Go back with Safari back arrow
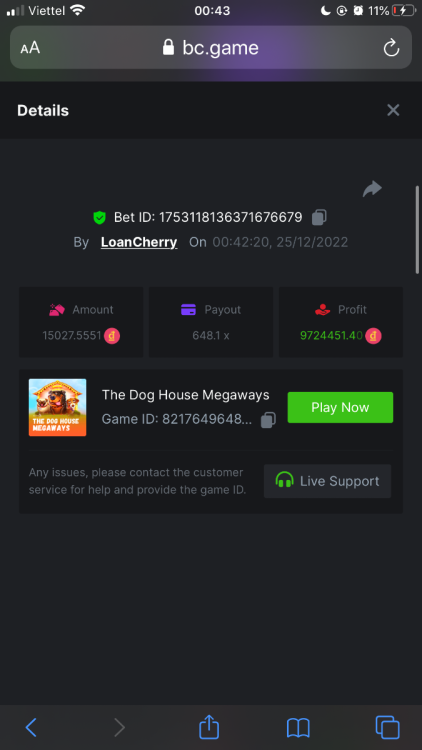Image resolution: width=422 pixels, height=750 pixels. tap(31, 728)
